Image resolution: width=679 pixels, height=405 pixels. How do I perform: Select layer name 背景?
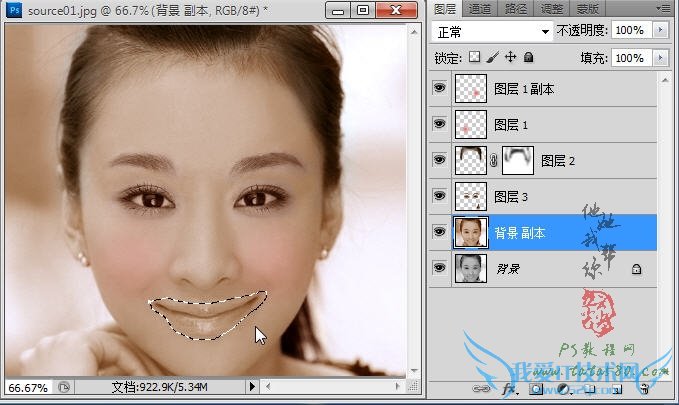[x=508, y=269]
